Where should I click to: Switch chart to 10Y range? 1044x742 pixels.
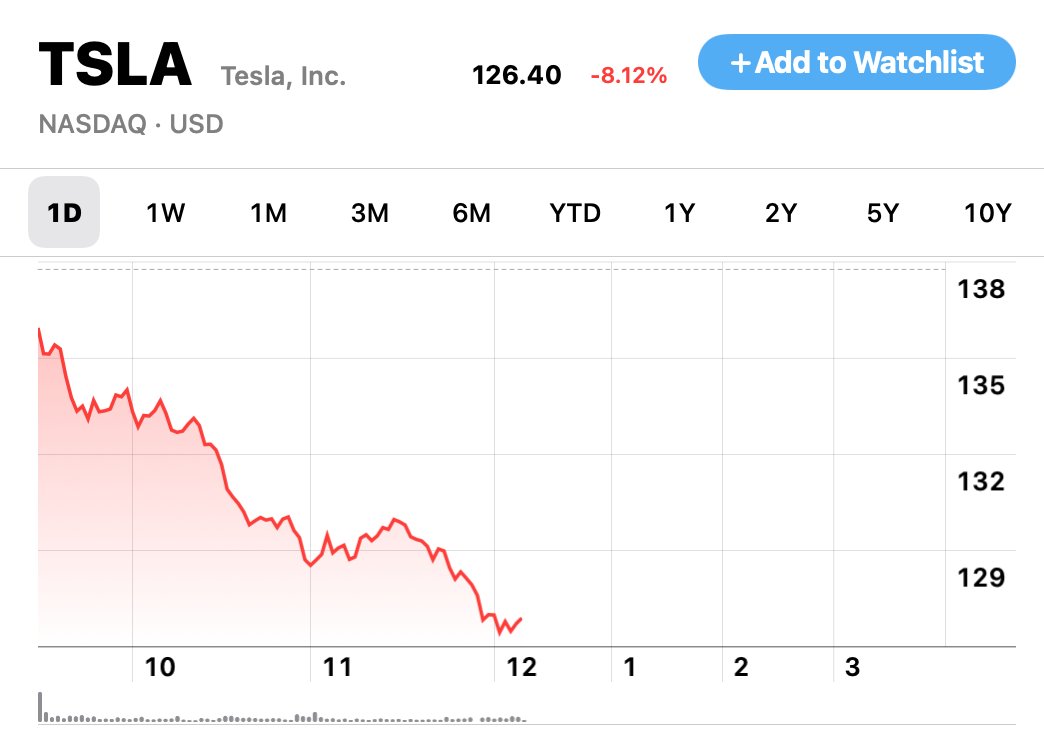[x=988, y=212]
